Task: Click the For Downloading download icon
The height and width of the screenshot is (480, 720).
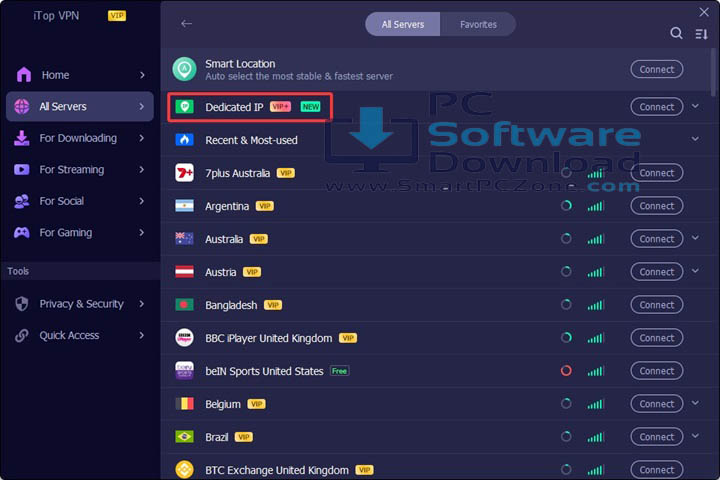Action: 22,138
